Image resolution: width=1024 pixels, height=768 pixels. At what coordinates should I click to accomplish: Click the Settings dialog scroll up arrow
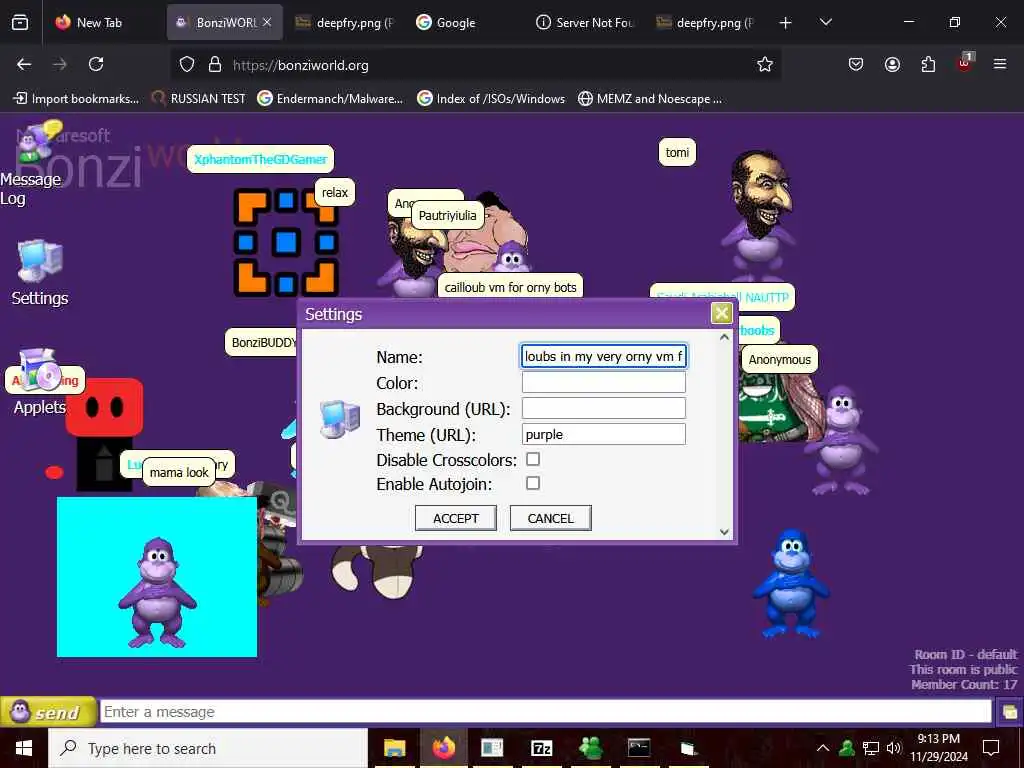(724, 338)
